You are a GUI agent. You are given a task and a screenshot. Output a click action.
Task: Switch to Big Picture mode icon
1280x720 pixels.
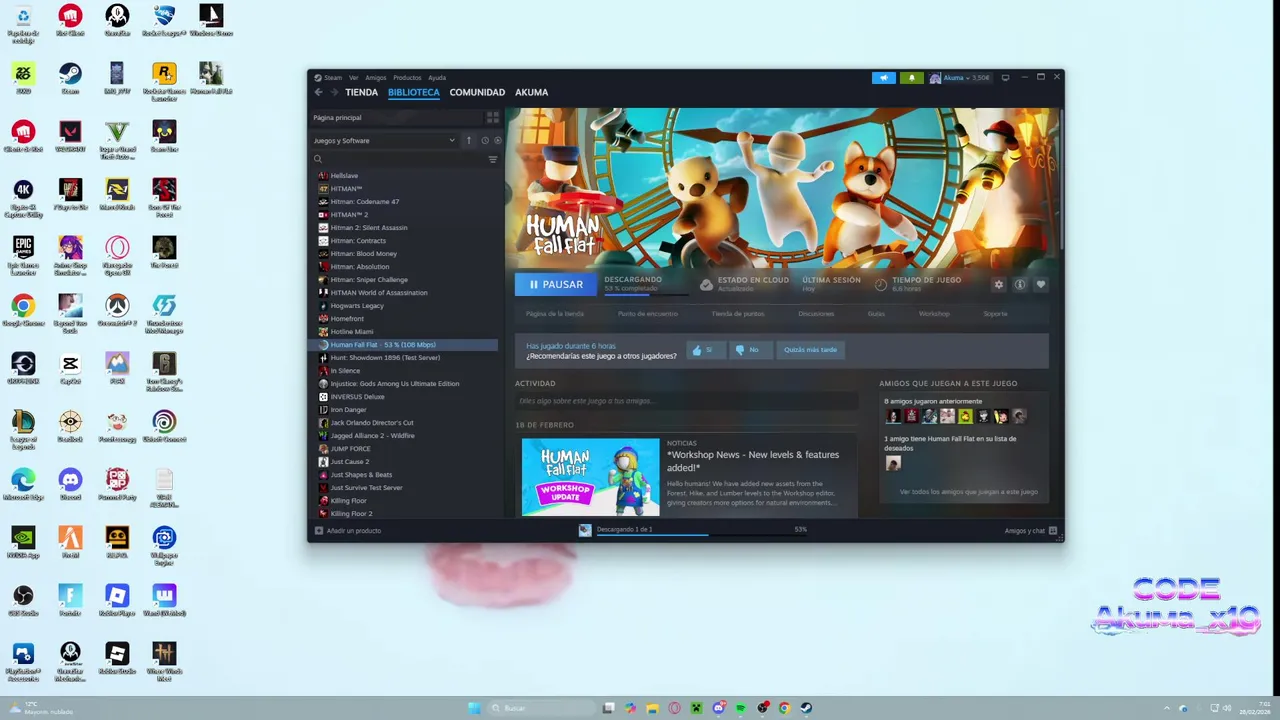(1005, 77)
